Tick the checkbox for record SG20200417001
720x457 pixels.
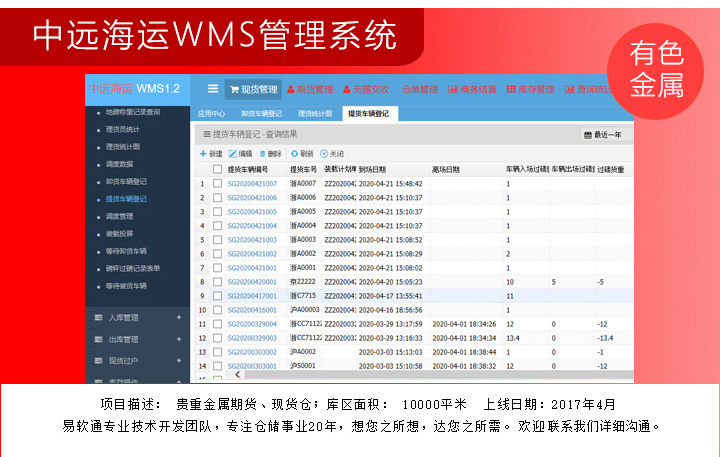click(x=217, y=296)
